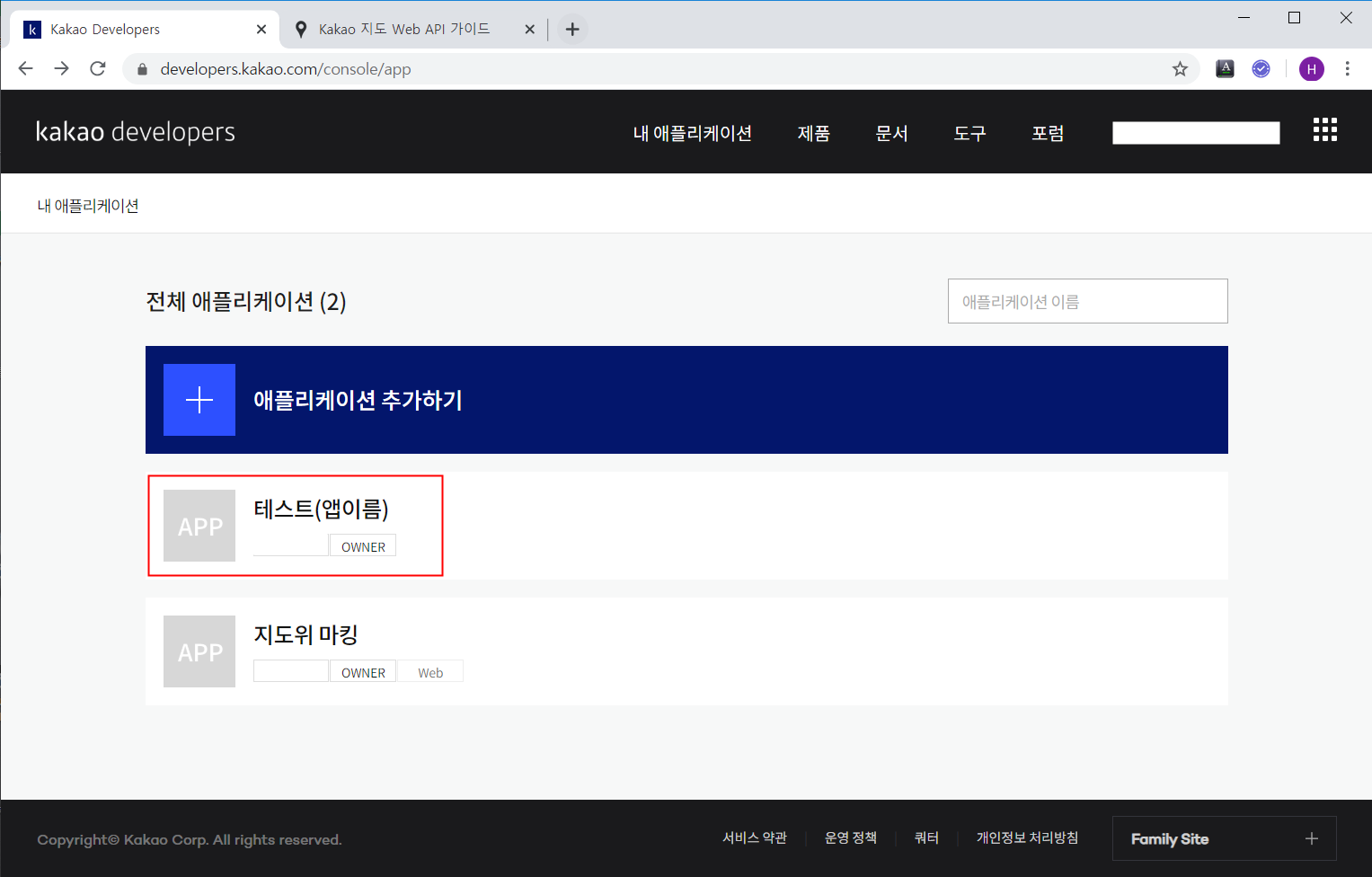Click the white account box in header

coord(1196,133)
